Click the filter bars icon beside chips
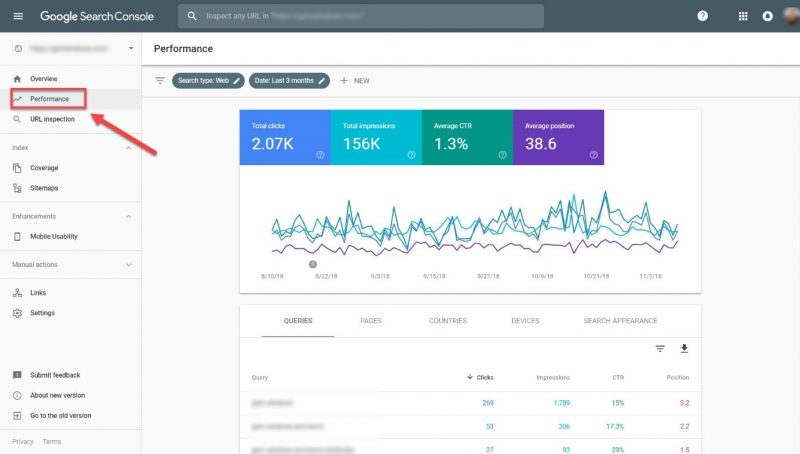The width and height of the screenshot is (800, 454). [x=160, y=81]
